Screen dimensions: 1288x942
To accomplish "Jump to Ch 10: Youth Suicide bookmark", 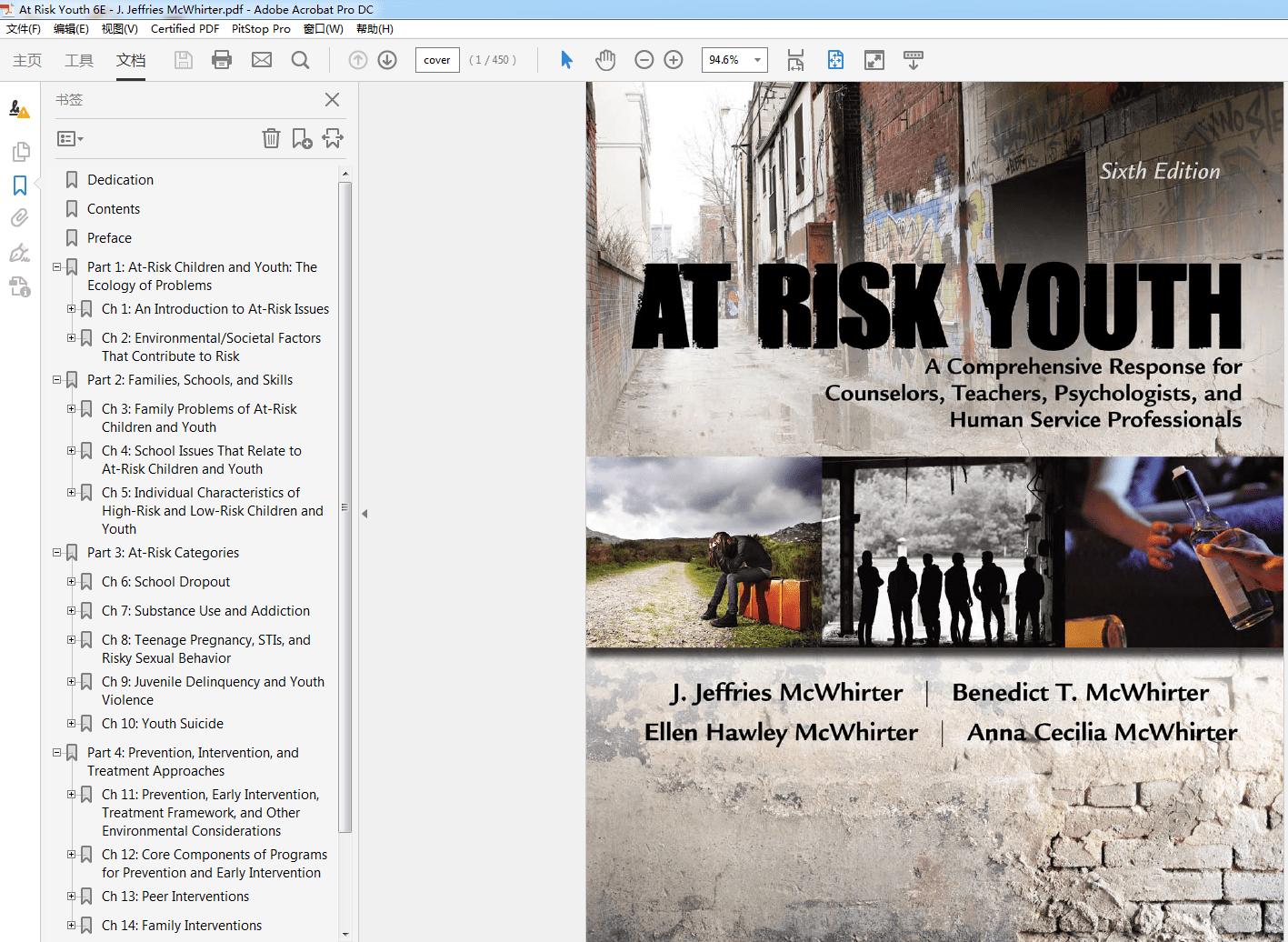I will (163, 724).
